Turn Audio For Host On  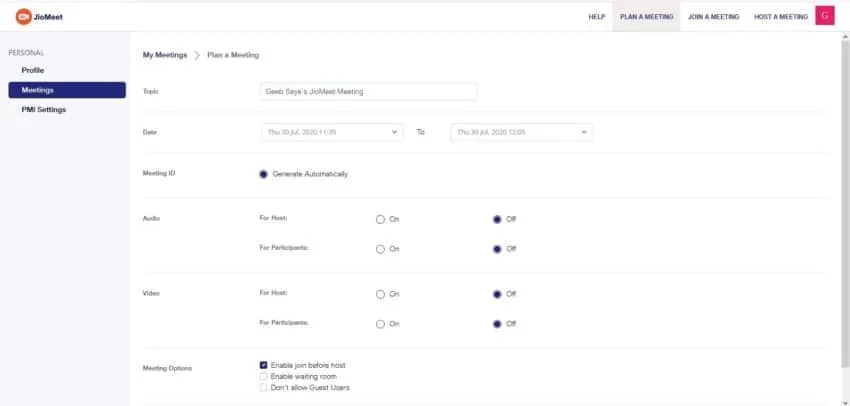pyautogui.click(x=380, y=220)
